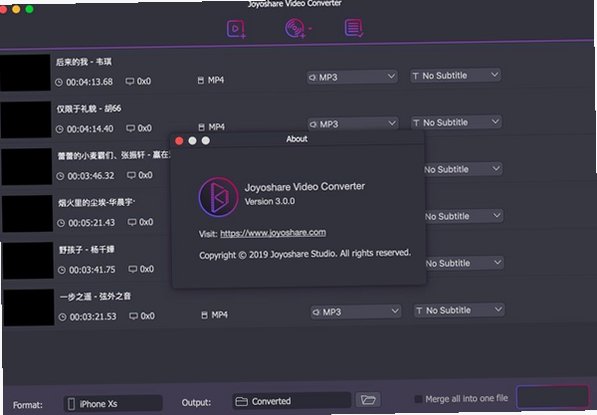The width and height of the screenshot is (597, 415).
Task: Open No Subtitle dropdown for 野孩子 row
Action: pyautogui.click(x=465, y=263)
